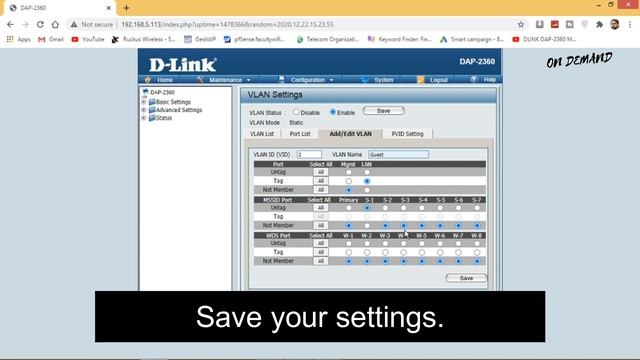
Task: Click the VLAN ID (VID) field
Action: (x=309, y=155)
